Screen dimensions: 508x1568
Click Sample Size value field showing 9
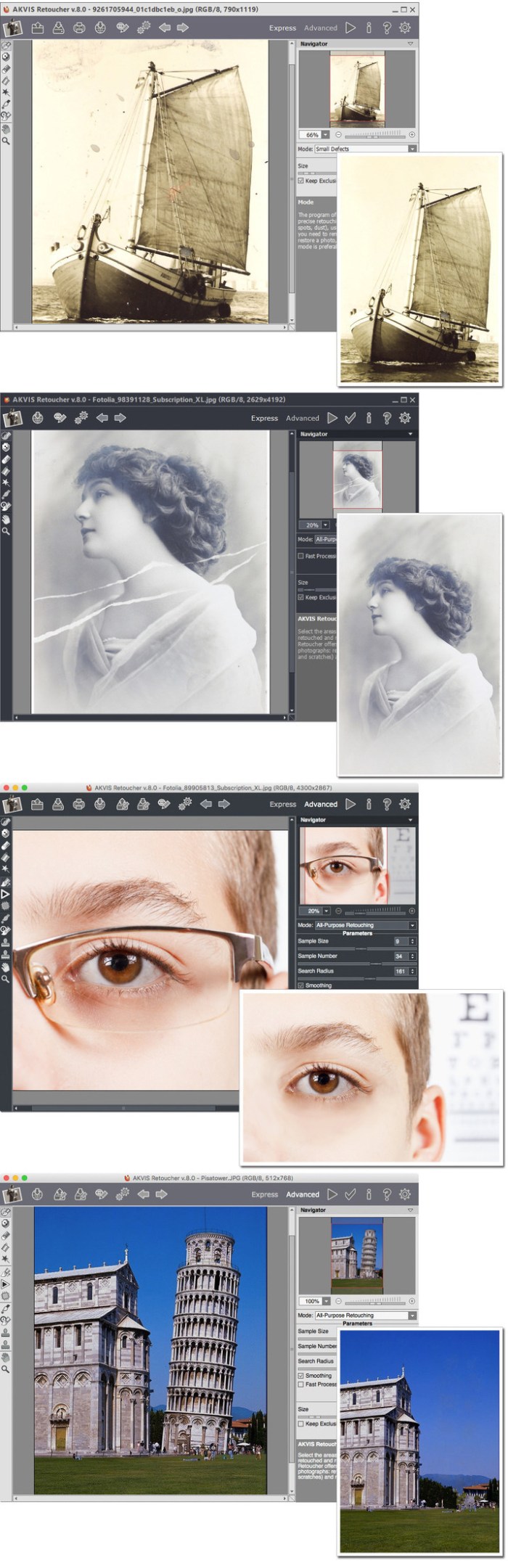tap(401, 941)
